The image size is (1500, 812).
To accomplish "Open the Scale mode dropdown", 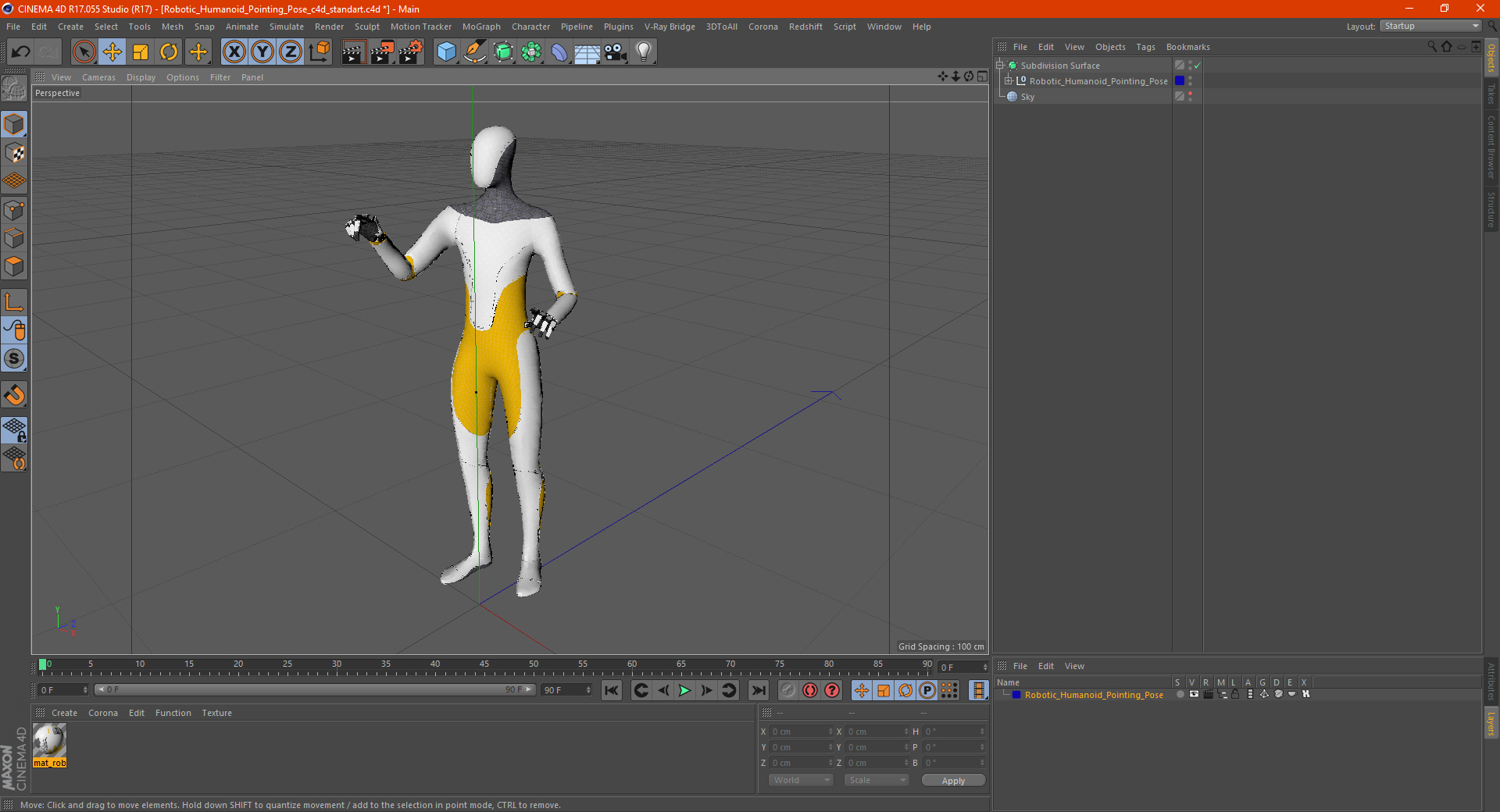I will (x=877, y=780).
